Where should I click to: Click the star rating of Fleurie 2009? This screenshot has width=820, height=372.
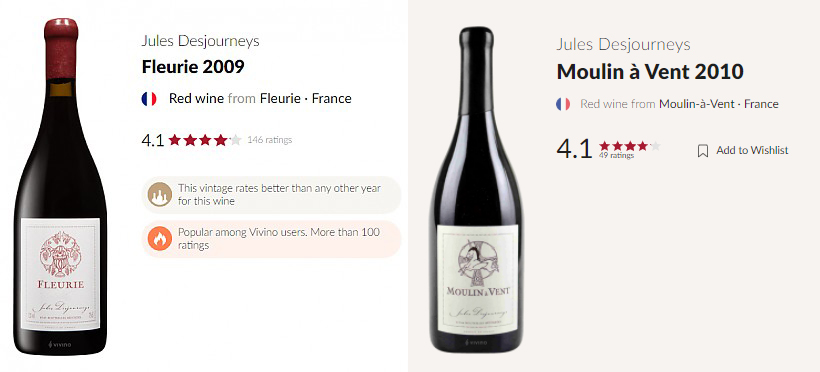205,140
